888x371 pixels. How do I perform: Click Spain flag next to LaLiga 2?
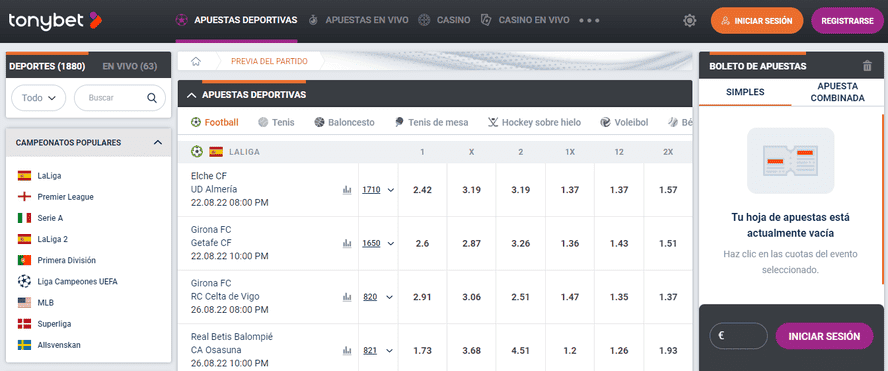pos(24,239)
